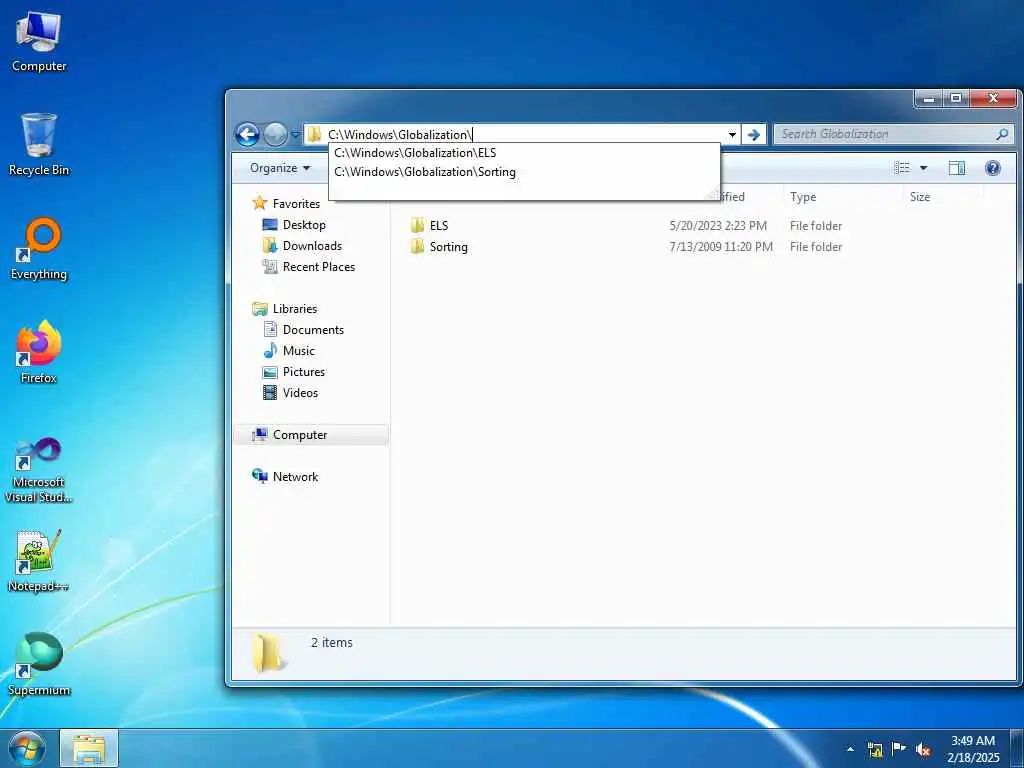Open the clock showing 3:49 AM
The image size is (1024, 768).
[x=973, y=749]
